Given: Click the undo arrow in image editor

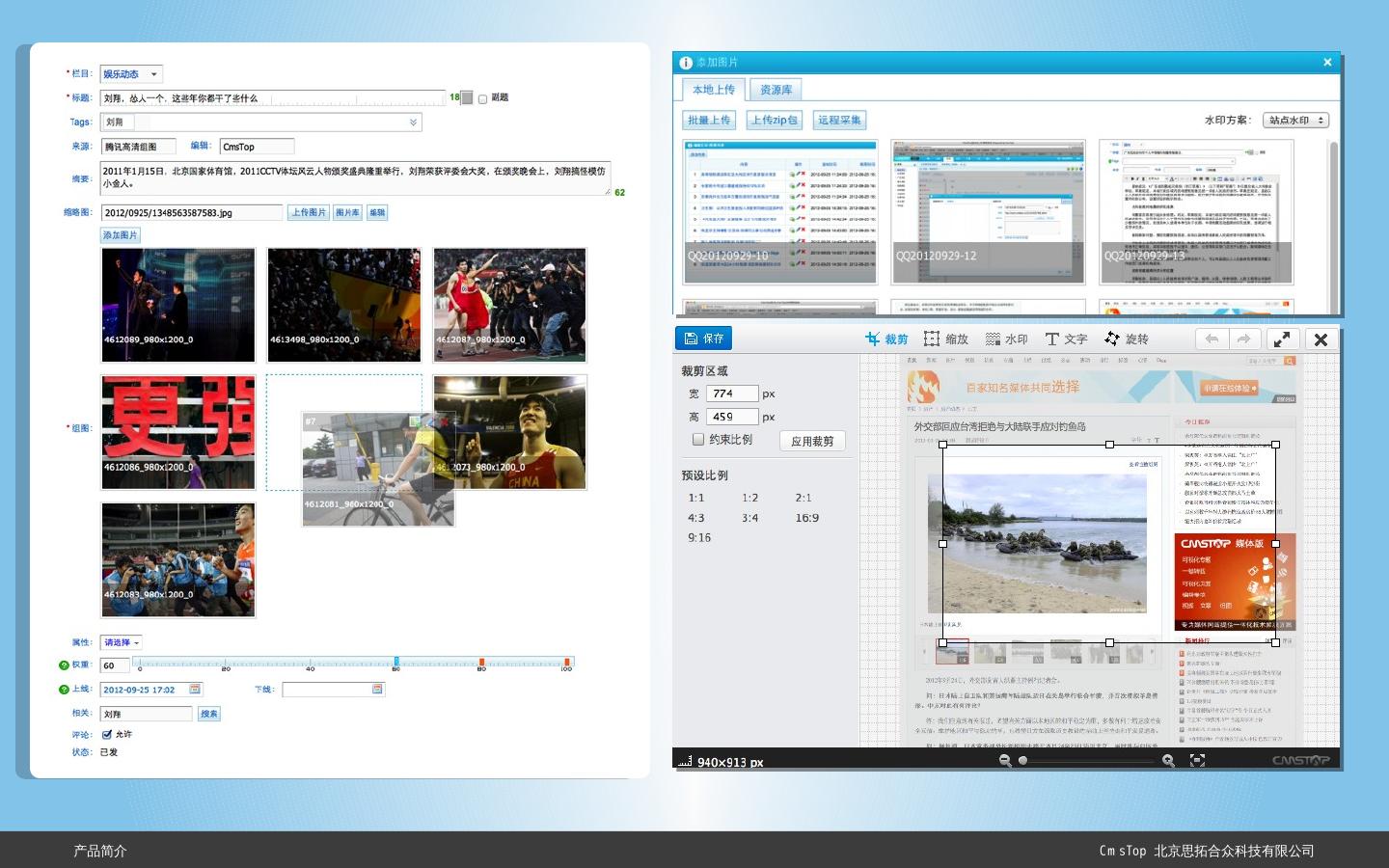Looking at the screenshot, I should coord(1212,339).
